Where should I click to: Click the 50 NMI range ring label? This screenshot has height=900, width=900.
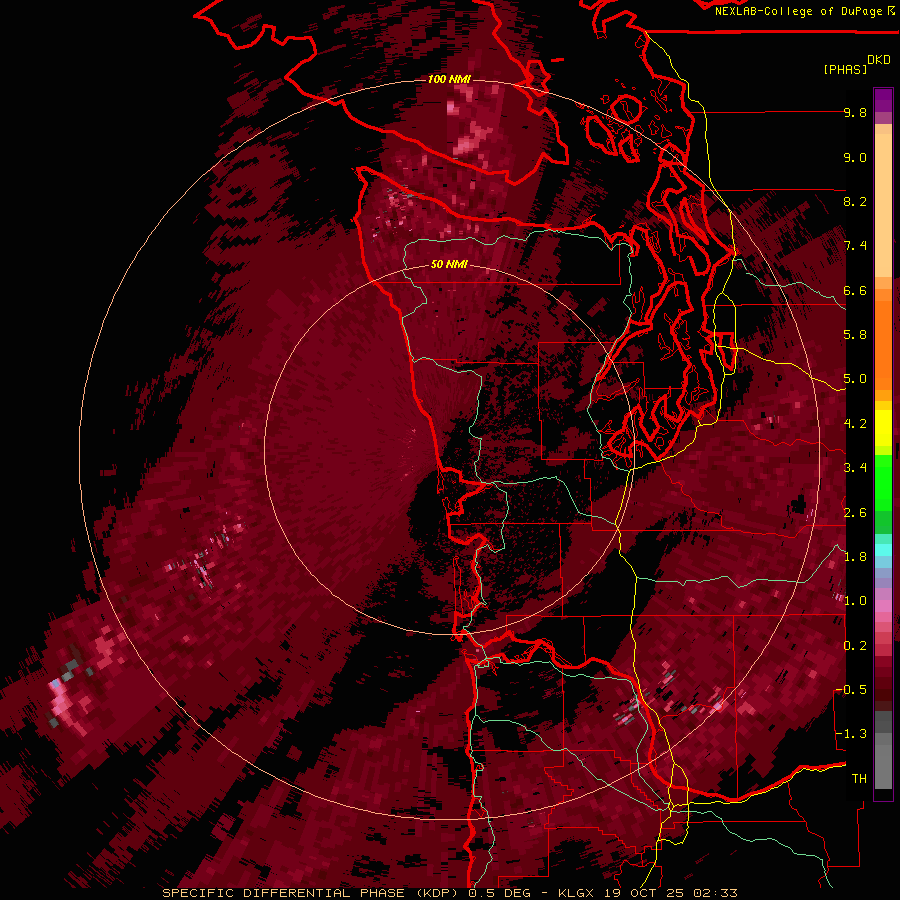(x=449, y=265)
